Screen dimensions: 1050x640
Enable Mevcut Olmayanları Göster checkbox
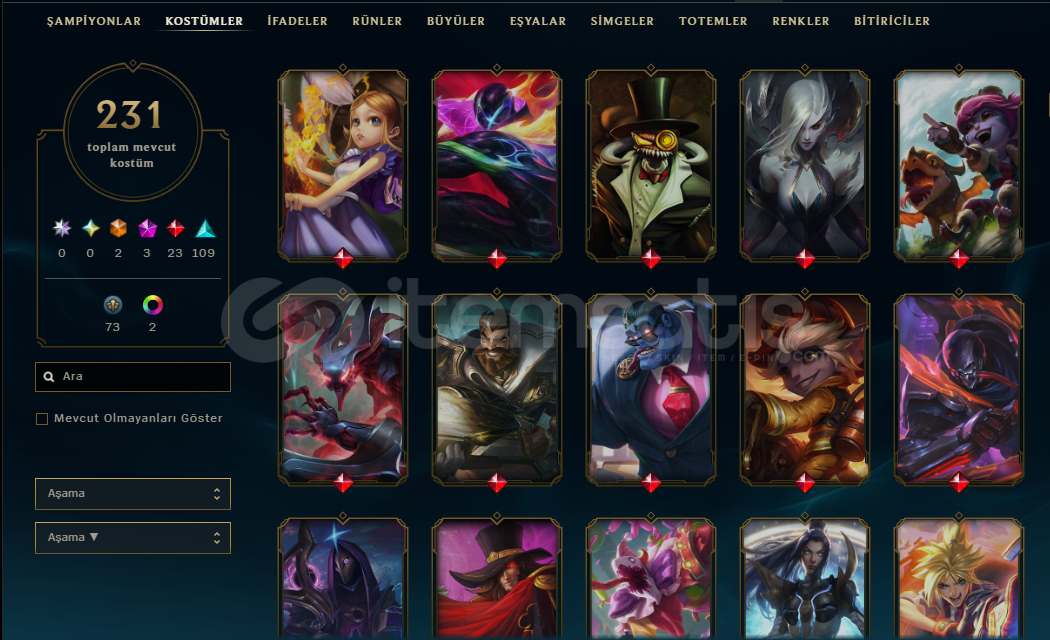[42, 419]
